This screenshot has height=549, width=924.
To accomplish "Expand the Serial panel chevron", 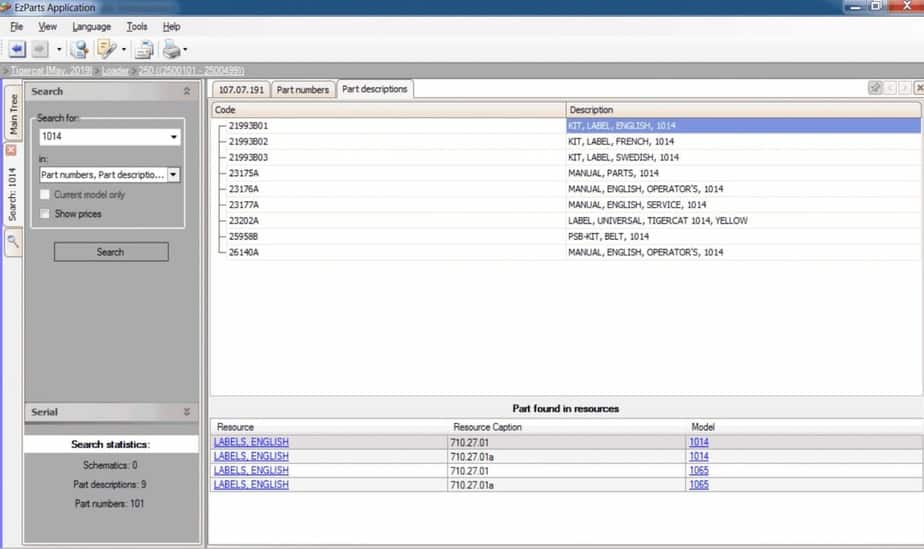I will coord(186,412).
